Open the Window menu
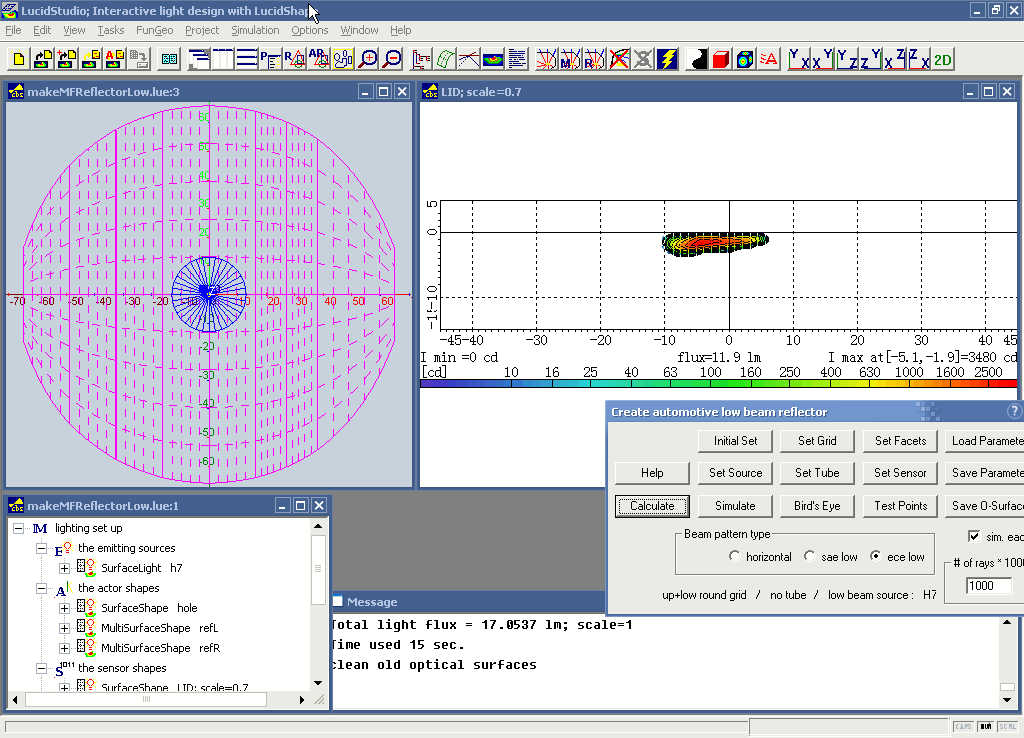Image resolution: width=1024 pixels, height=738 pixels. pos(359,30)
